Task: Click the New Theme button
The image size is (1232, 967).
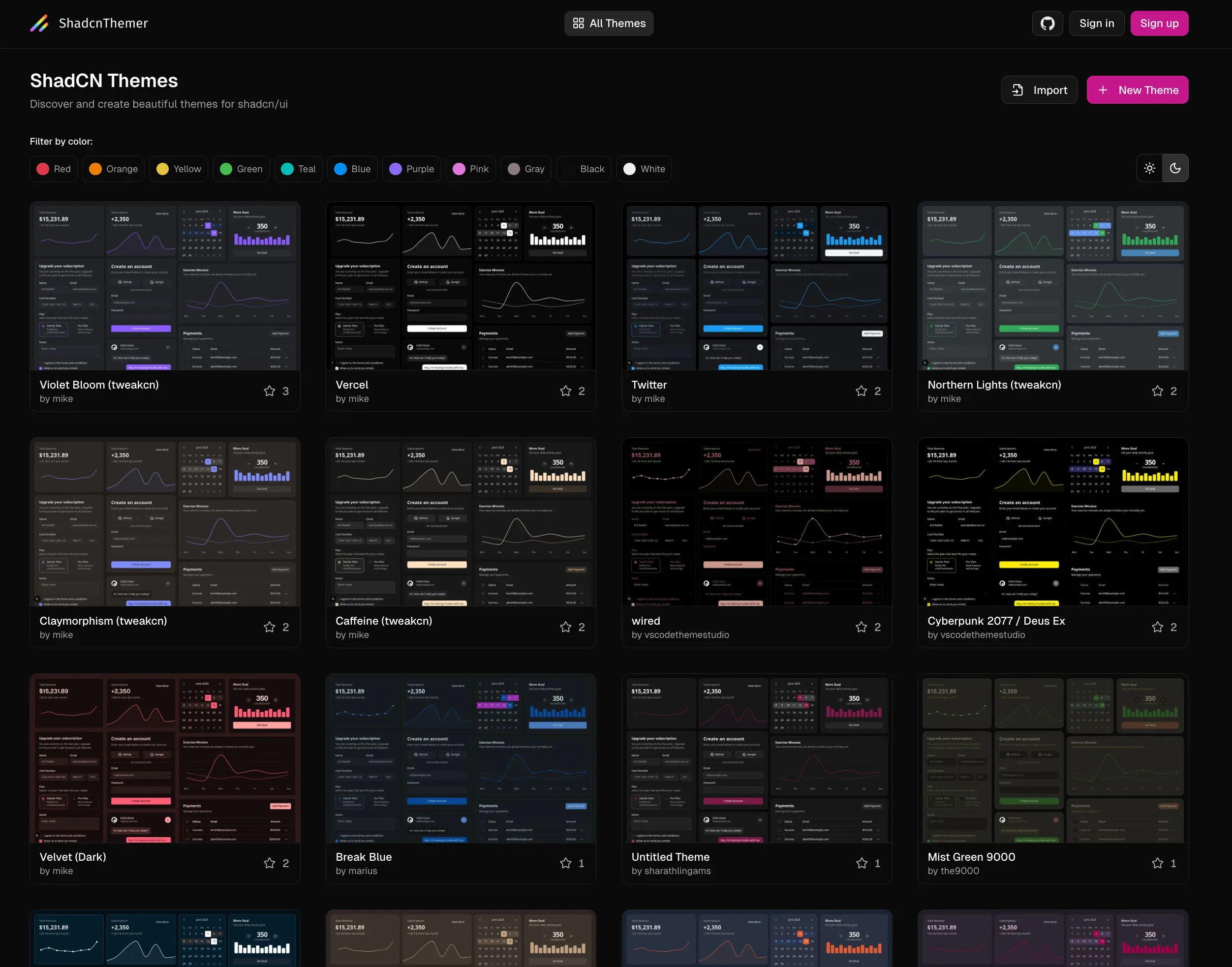Action: [x=1137, y=90]
